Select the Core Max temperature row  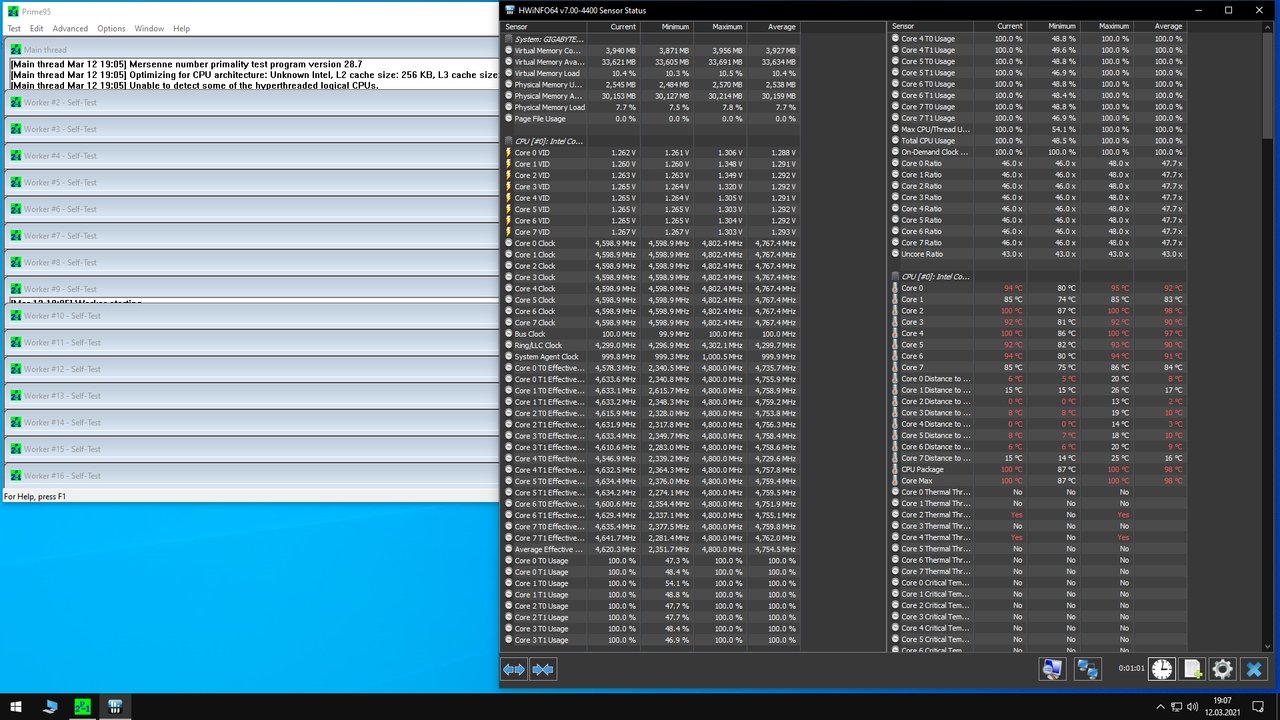1037,480
